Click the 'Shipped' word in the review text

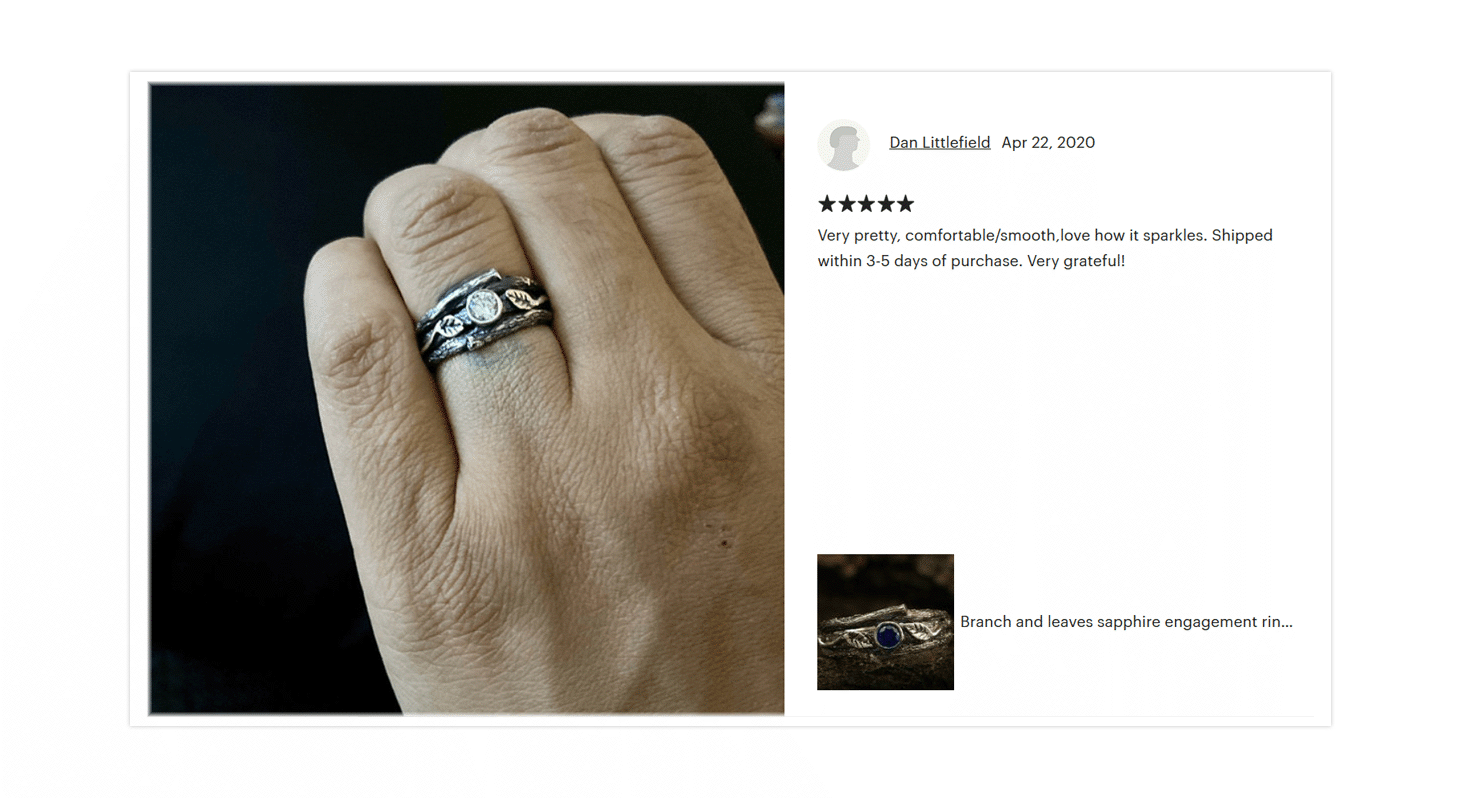coord(1242,235)
